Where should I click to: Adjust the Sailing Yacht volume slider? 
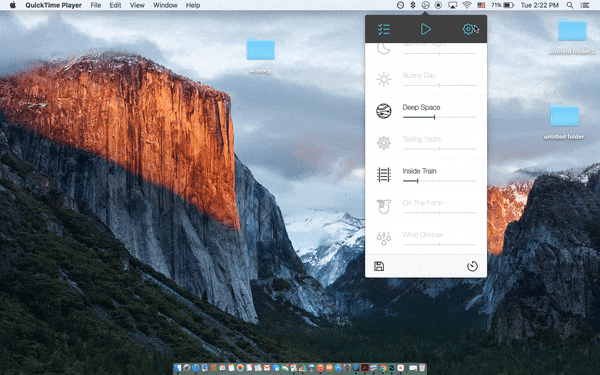click(x=439, y=149)
